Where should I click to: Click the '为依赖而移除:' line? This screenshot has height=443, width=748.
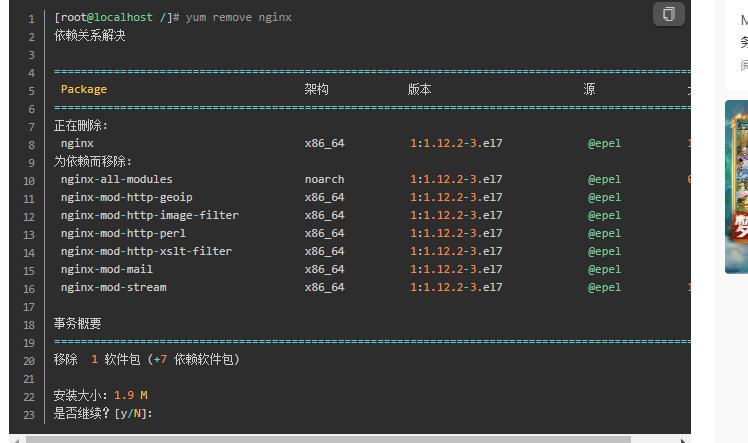[x=93, y=161]
